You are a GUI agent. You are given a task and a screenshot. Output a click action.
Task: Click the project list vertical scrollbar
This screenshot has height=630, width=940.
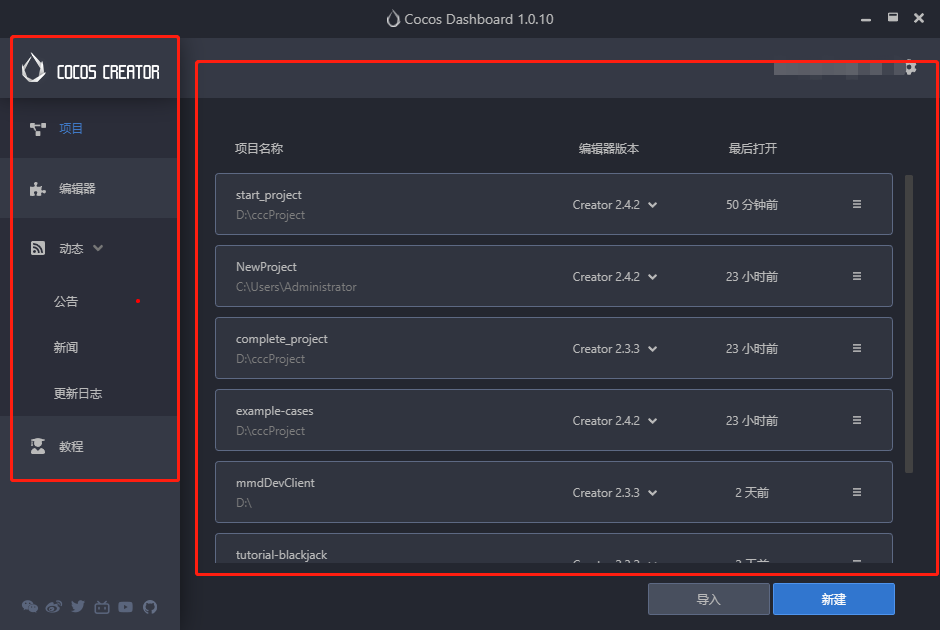(909, 324)
